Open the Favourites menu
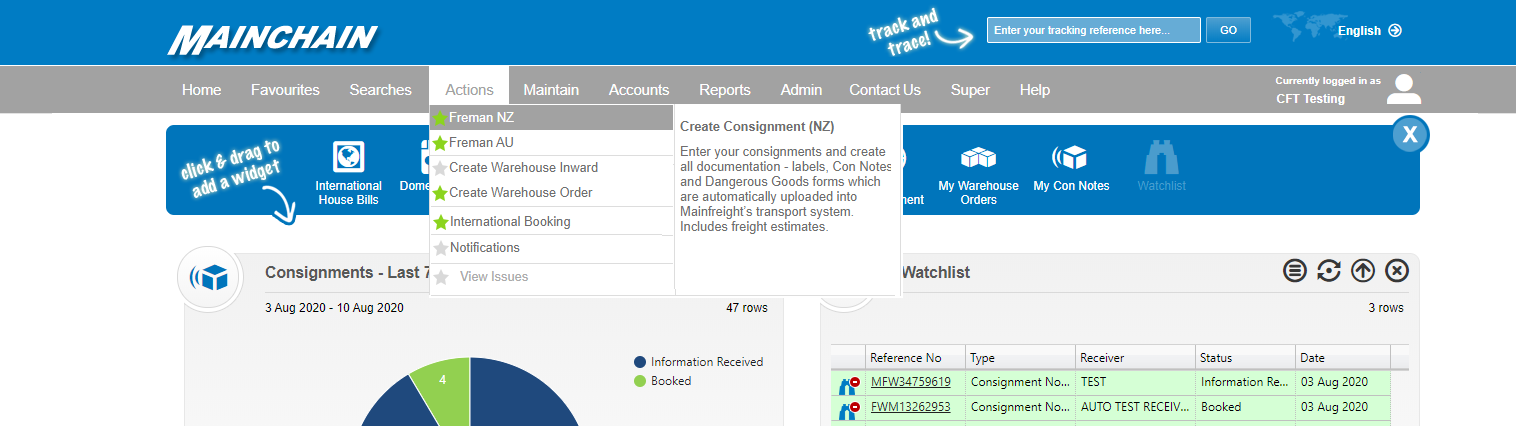Screen dimensions: 1516x428 click(x=285, y=90)
